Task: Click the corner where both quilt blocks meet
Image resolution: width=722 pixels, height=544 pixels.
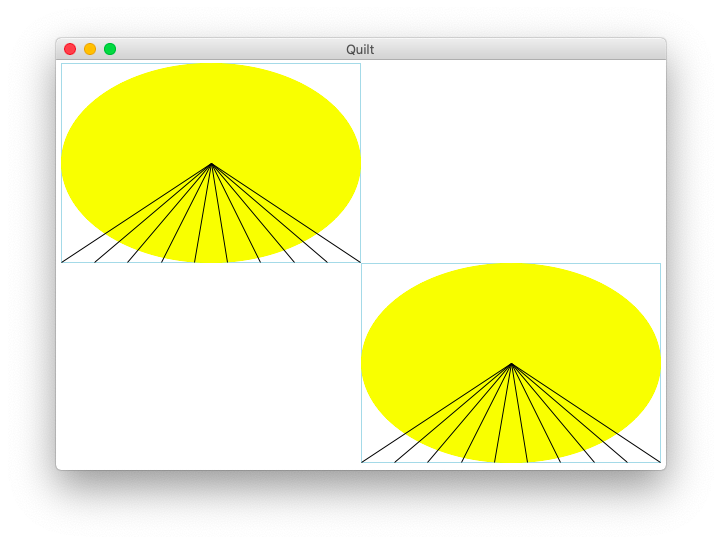Action: (x=361, y=263)
